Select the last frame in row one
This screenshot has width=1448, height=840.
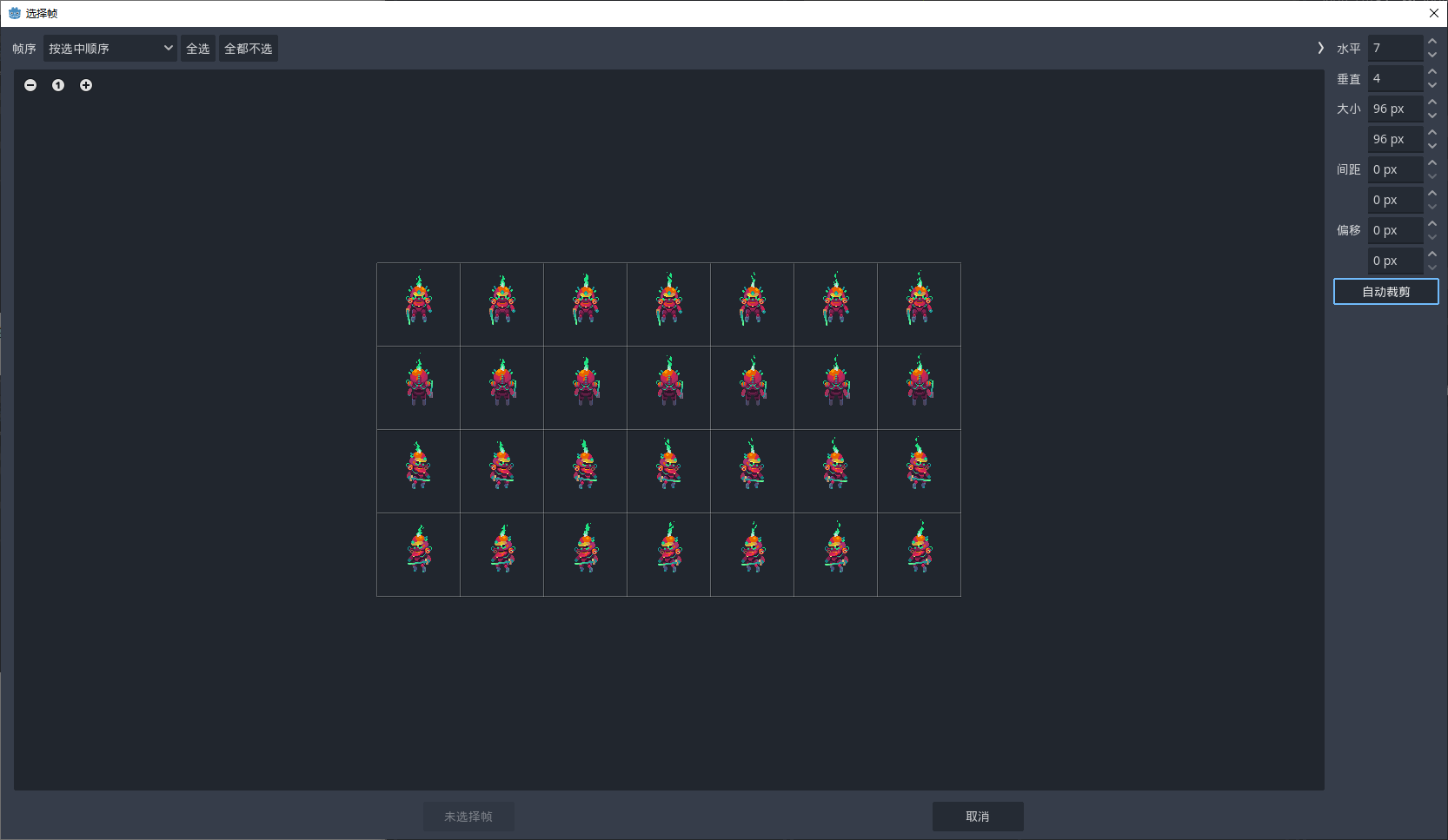coord(920,305)
